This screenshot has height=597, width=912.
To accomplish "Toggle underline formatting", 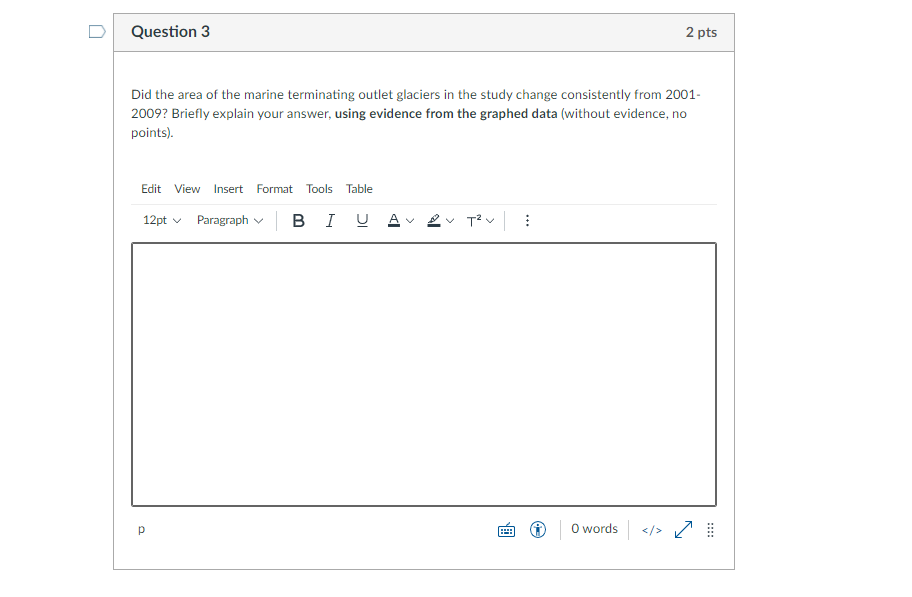I will click(x=362, y=221).
